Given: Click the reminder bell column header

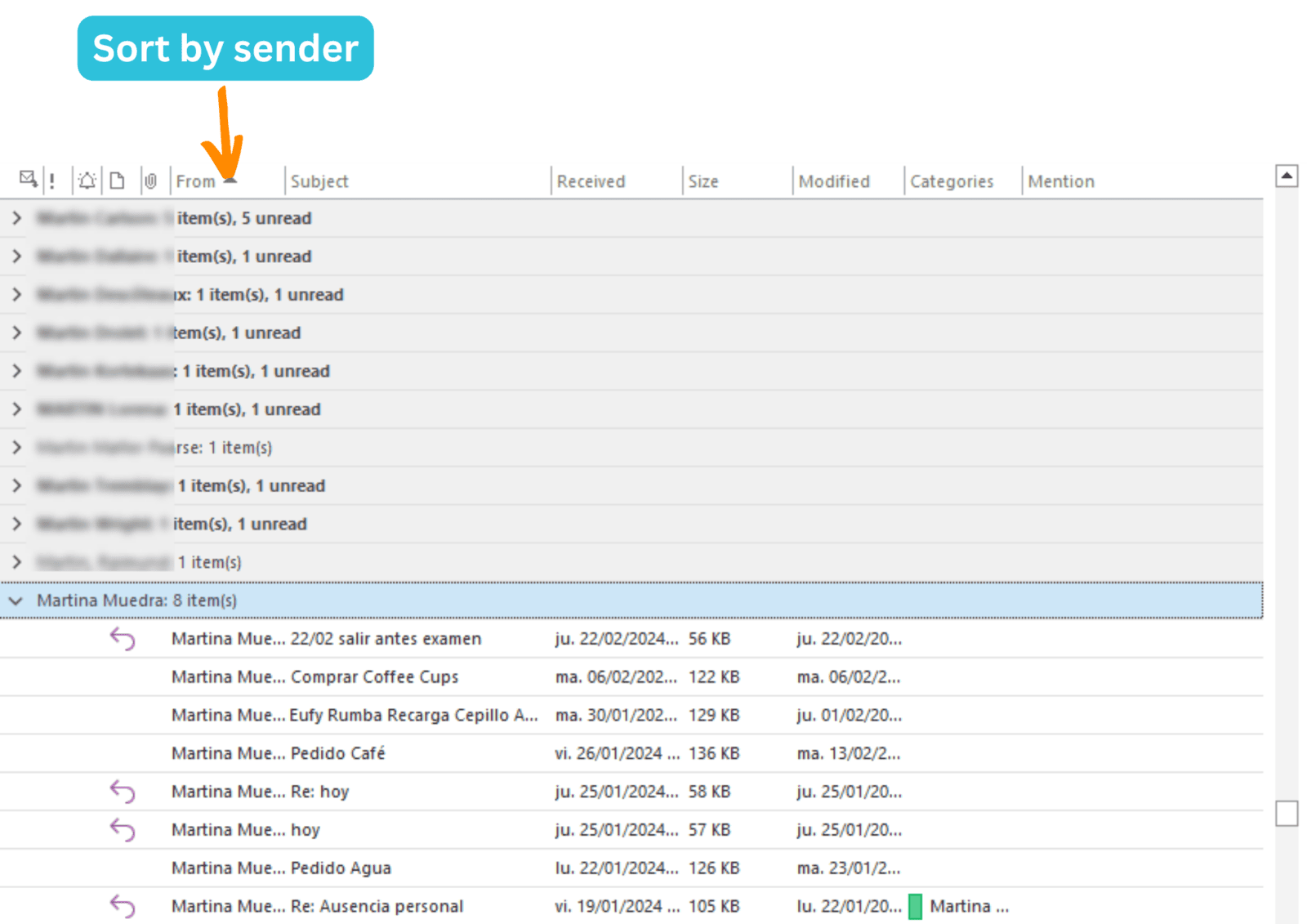Looking at the screenshot, I should [x=87, y=181].
